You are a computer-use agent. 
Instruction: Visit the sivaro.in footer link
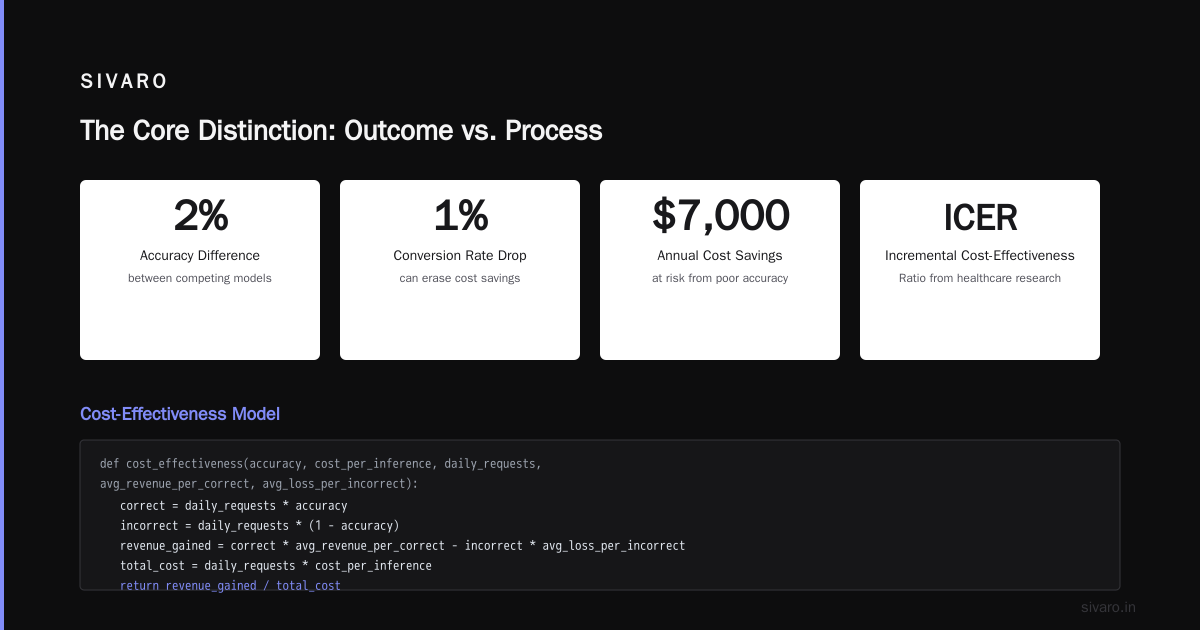[x=1109, y=607]
